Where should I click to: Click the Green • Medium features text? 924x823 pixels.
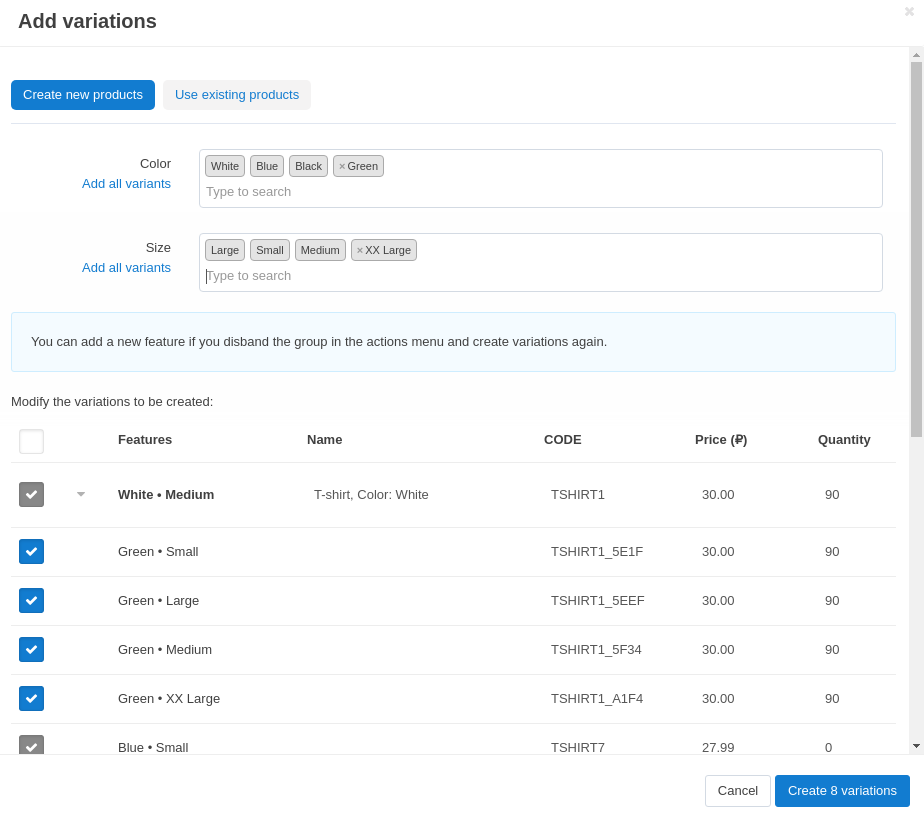[x=164, y=650]
